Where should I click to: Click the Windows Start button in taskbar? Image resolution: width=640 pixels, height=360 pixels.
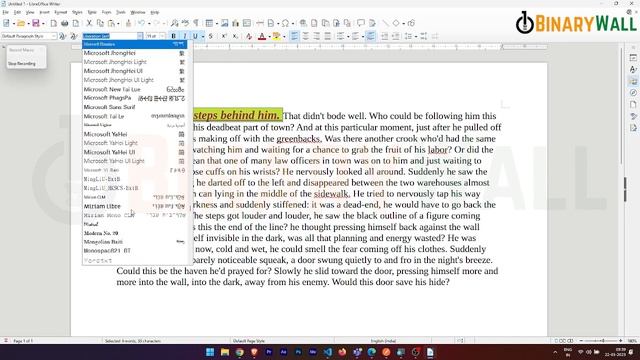pyautogui.click(x=210, y=352)
